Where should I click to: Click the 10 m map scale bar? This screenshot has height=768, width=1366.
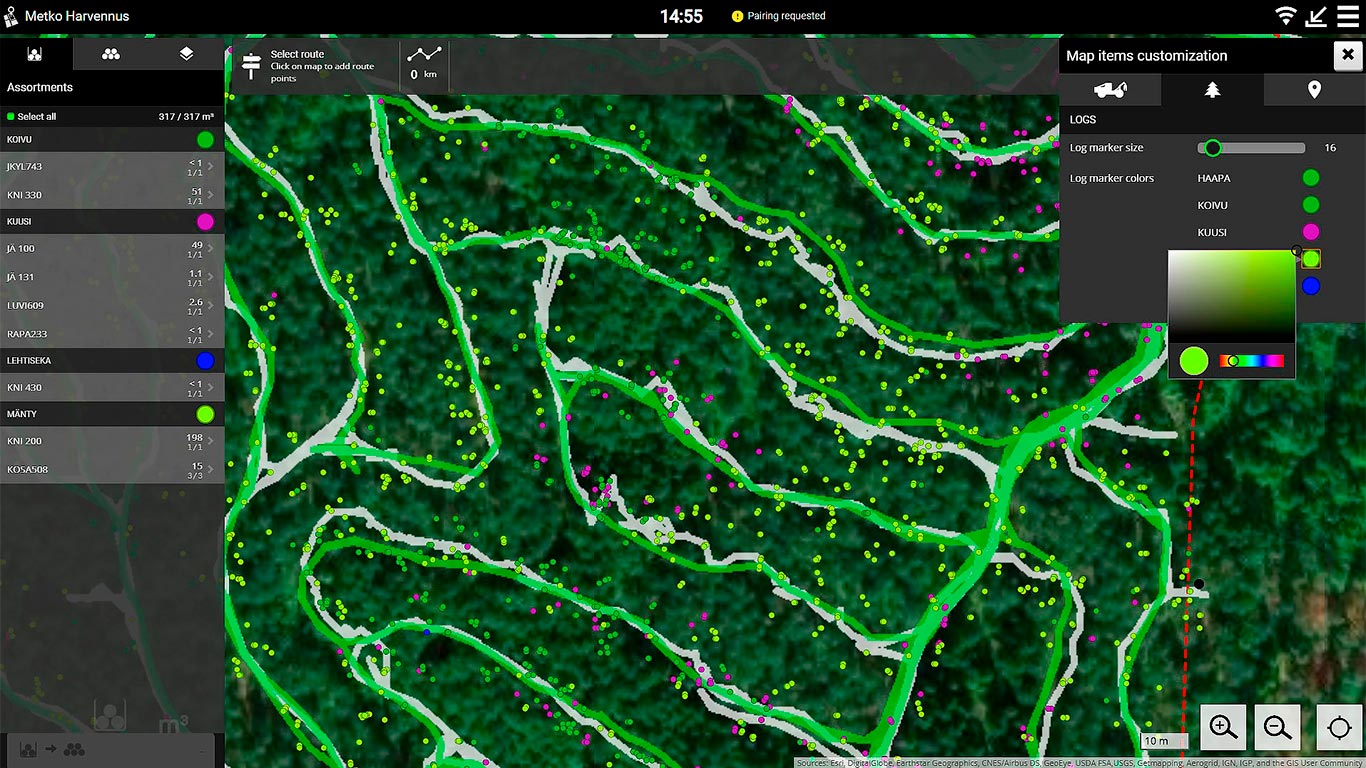tap(1164, 741)
